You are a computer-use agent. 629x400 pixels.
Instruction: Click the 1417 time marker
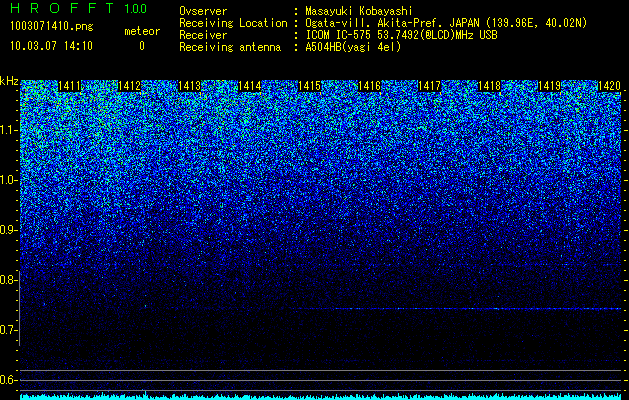click(x=429, y=86)
